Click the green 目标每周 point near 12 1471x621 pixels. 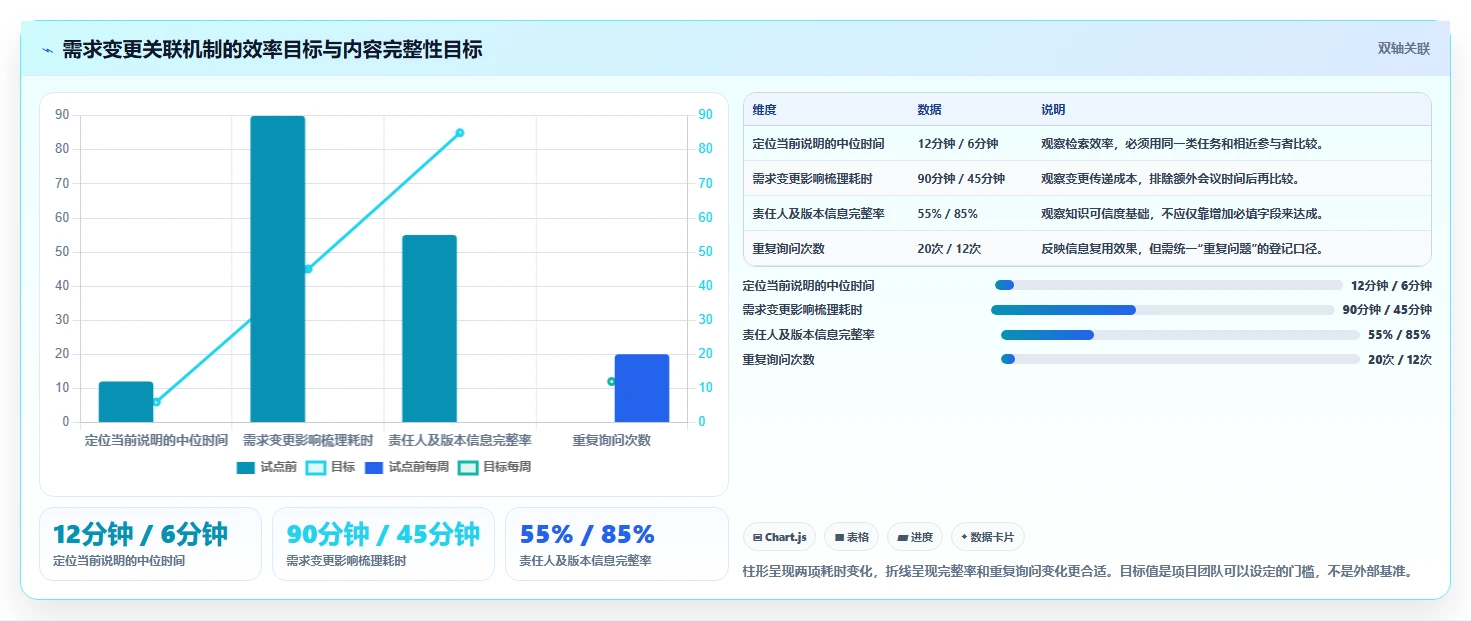pyautogui.click(x=612, y=381)
